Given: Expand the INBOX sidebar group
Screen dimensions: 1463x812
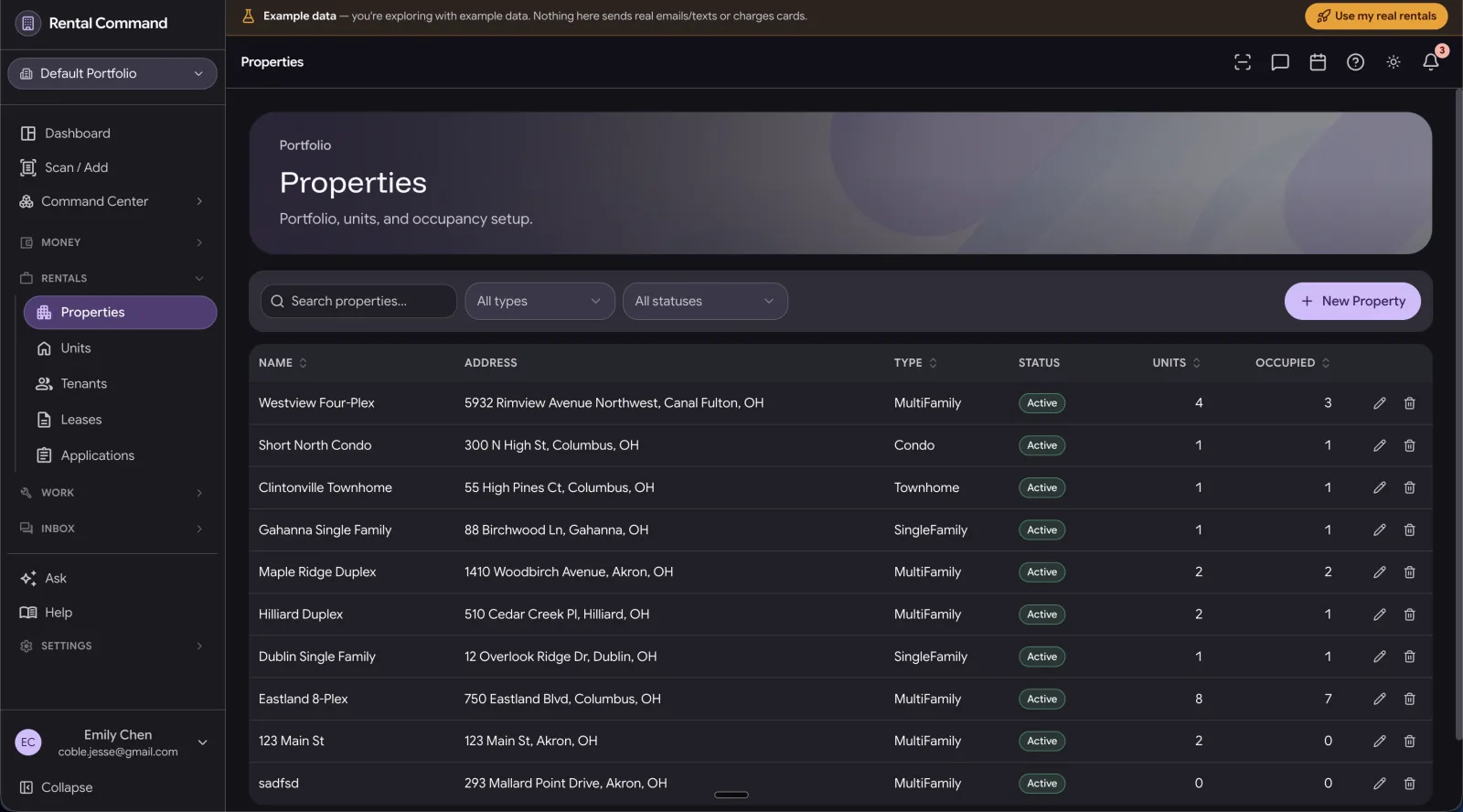Looking at the screenshot, I should [112, 529].
